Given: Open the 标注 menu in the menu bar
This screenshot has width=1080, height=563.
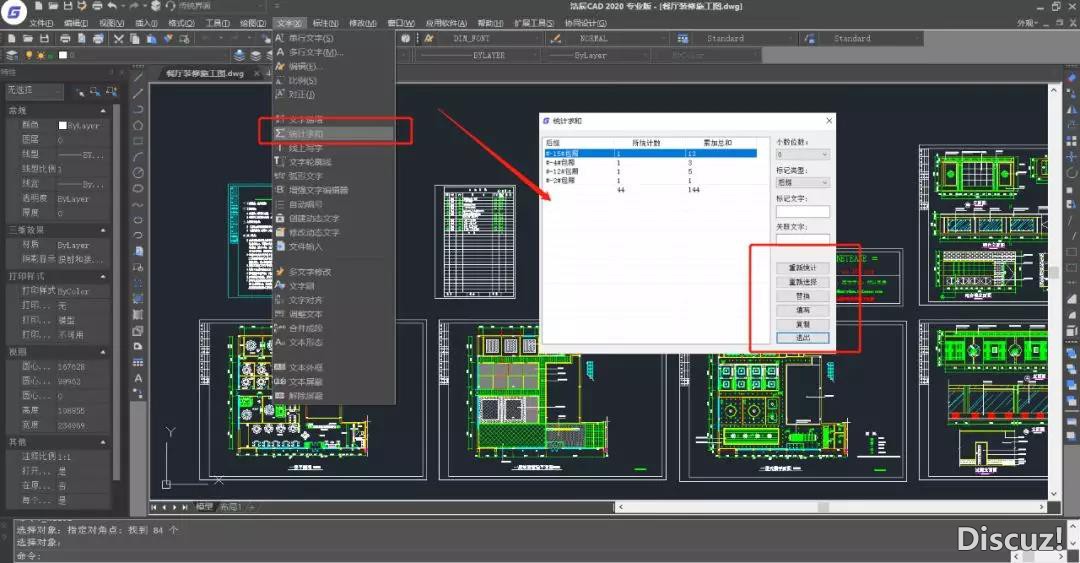Looking at the screenshot, I should [x=325, y=22].
